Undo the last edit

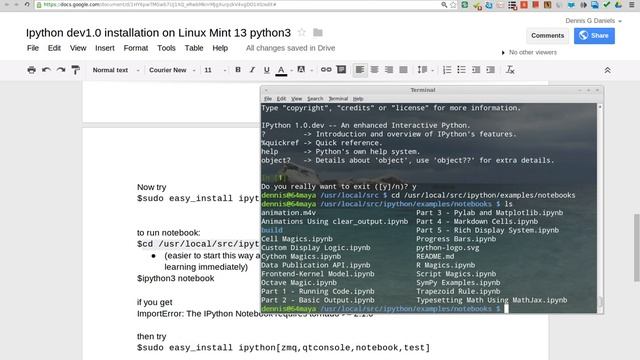tap(46, 70)
